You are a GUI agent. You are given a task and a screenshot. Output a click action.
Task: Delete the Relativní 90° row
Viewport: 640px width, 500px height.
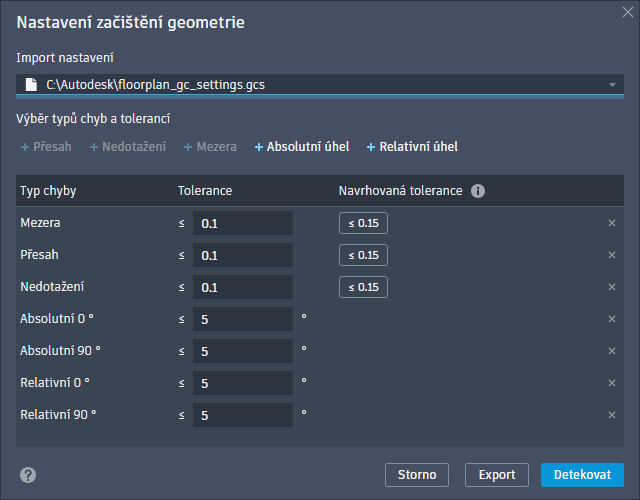tap(612, 414)
